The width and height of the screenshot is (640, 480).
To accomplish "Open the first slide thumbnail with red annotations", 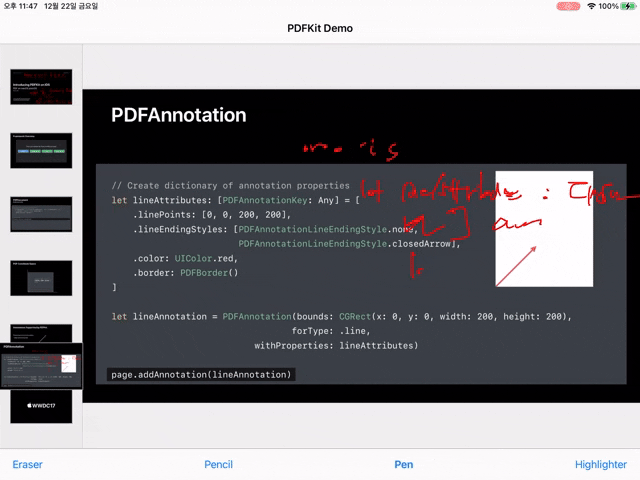I will (41, 86).
